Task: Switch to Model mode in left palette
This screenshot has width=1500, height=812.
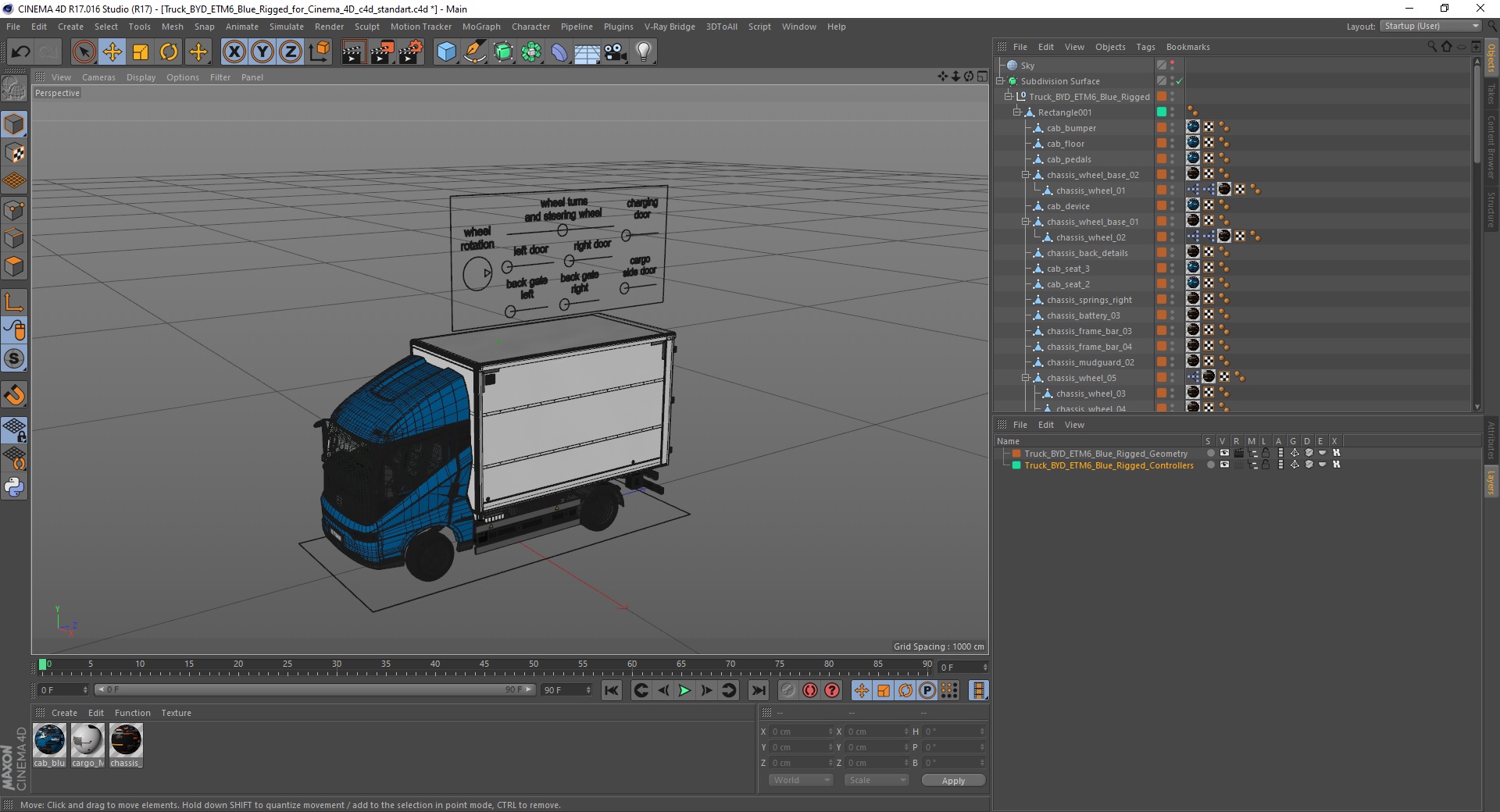Action: (14, 124)
